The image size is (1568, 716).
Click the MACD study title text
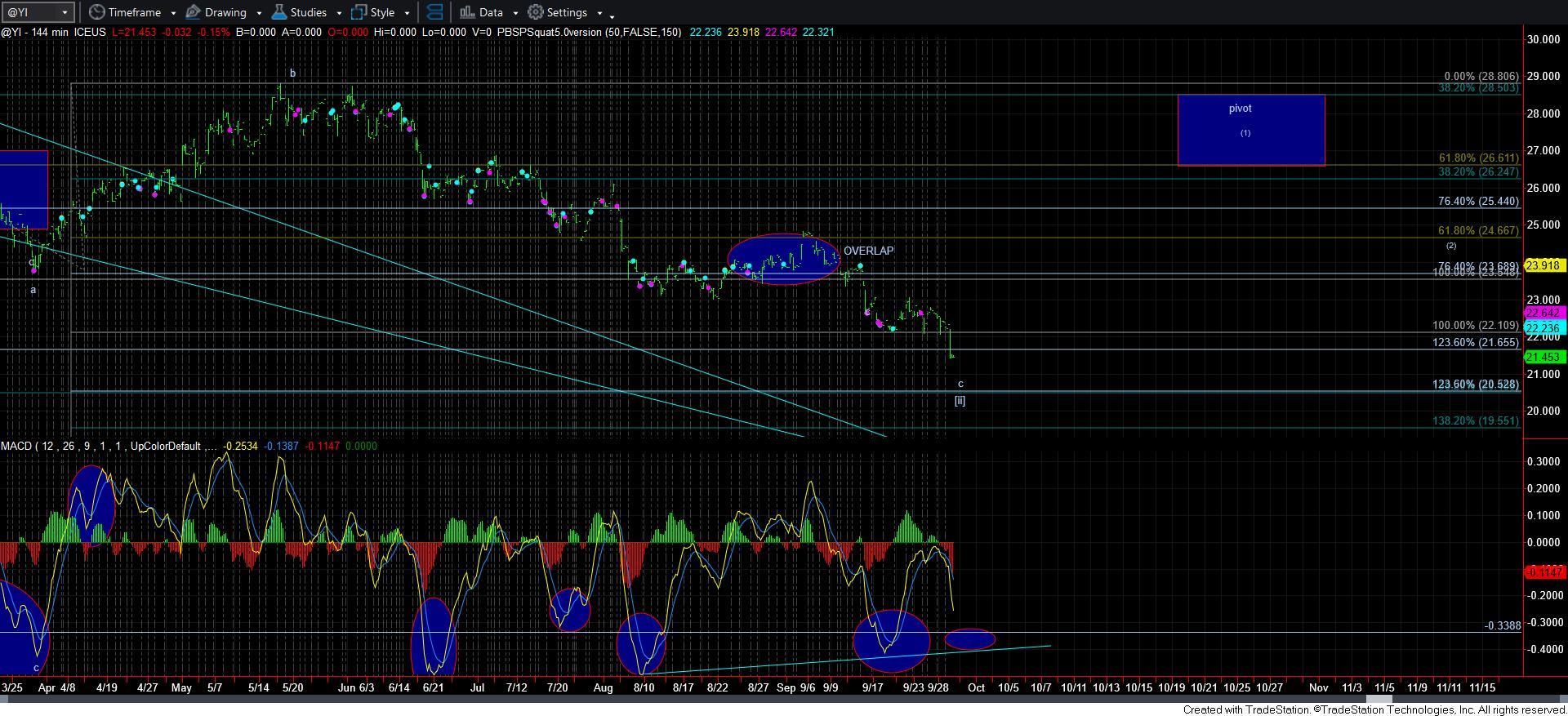pos(109,446)
